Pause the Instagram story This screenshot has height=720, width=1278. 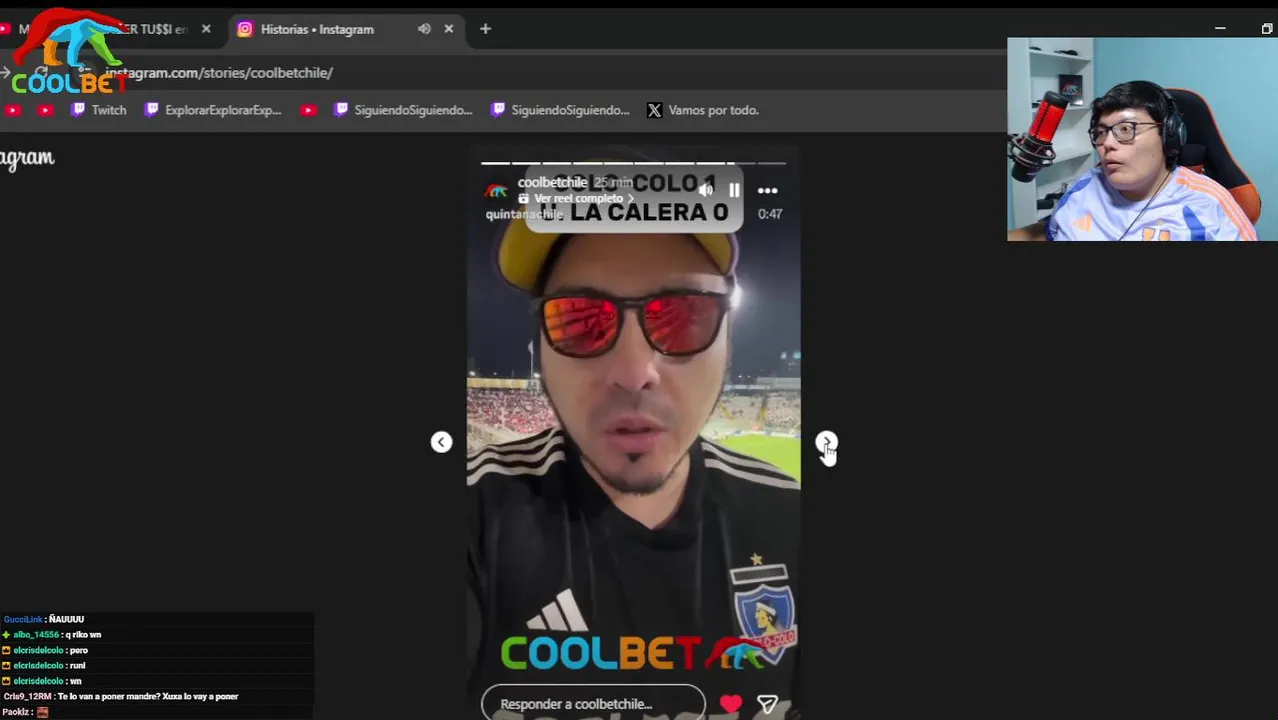click(734, 190)
